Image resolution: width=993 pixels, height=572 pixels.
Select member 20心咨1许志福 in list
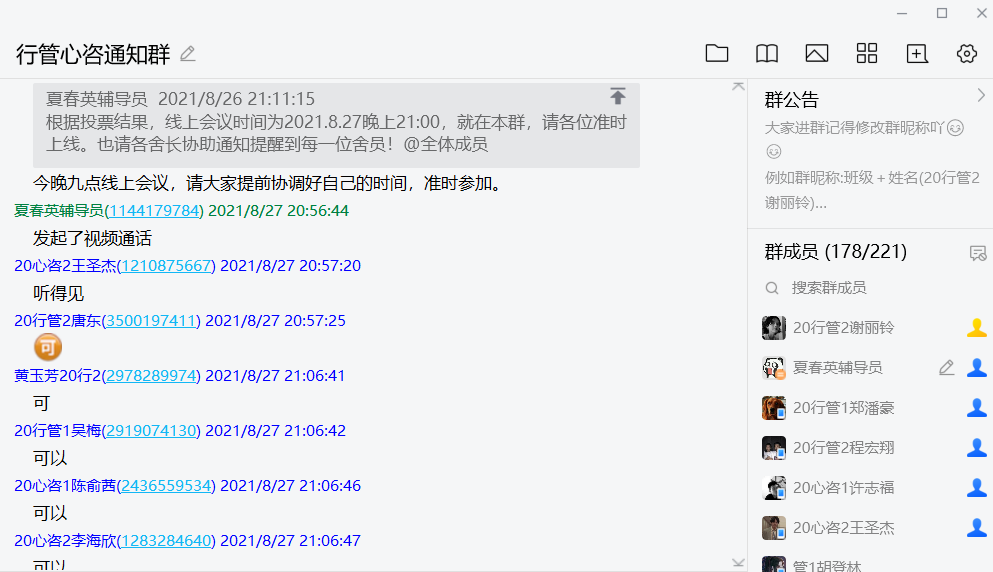click(x=843, y=488)
